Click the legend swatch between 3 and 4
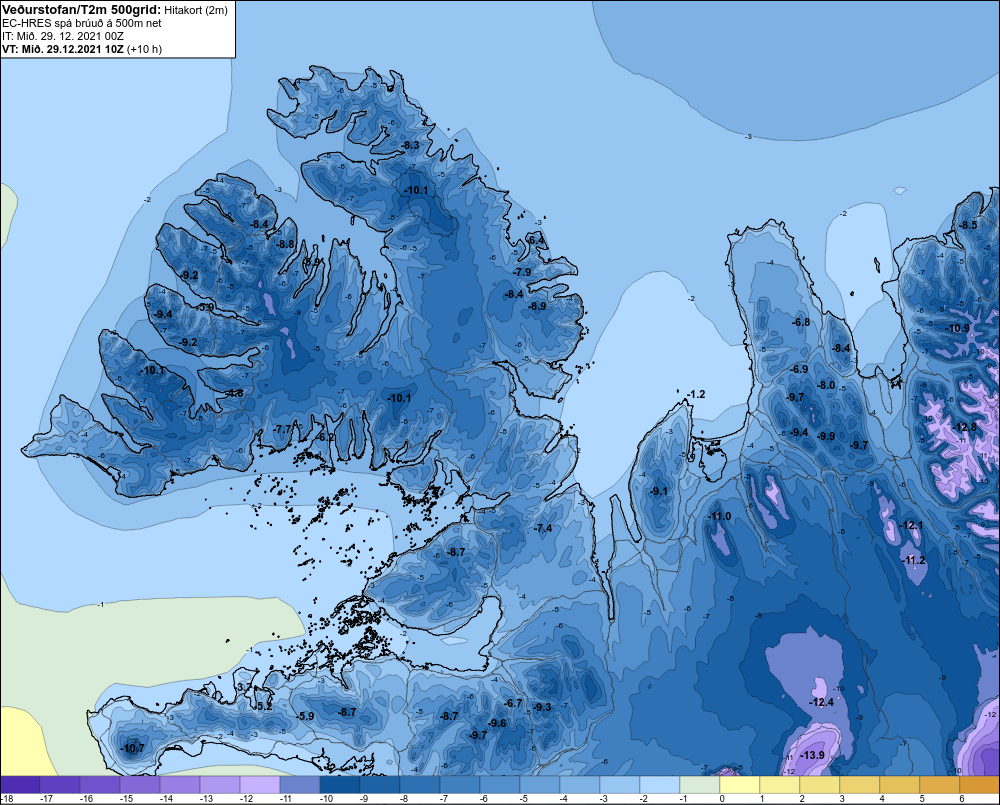Viewport: 1000px width, 805px height. [x=860, y=785]
